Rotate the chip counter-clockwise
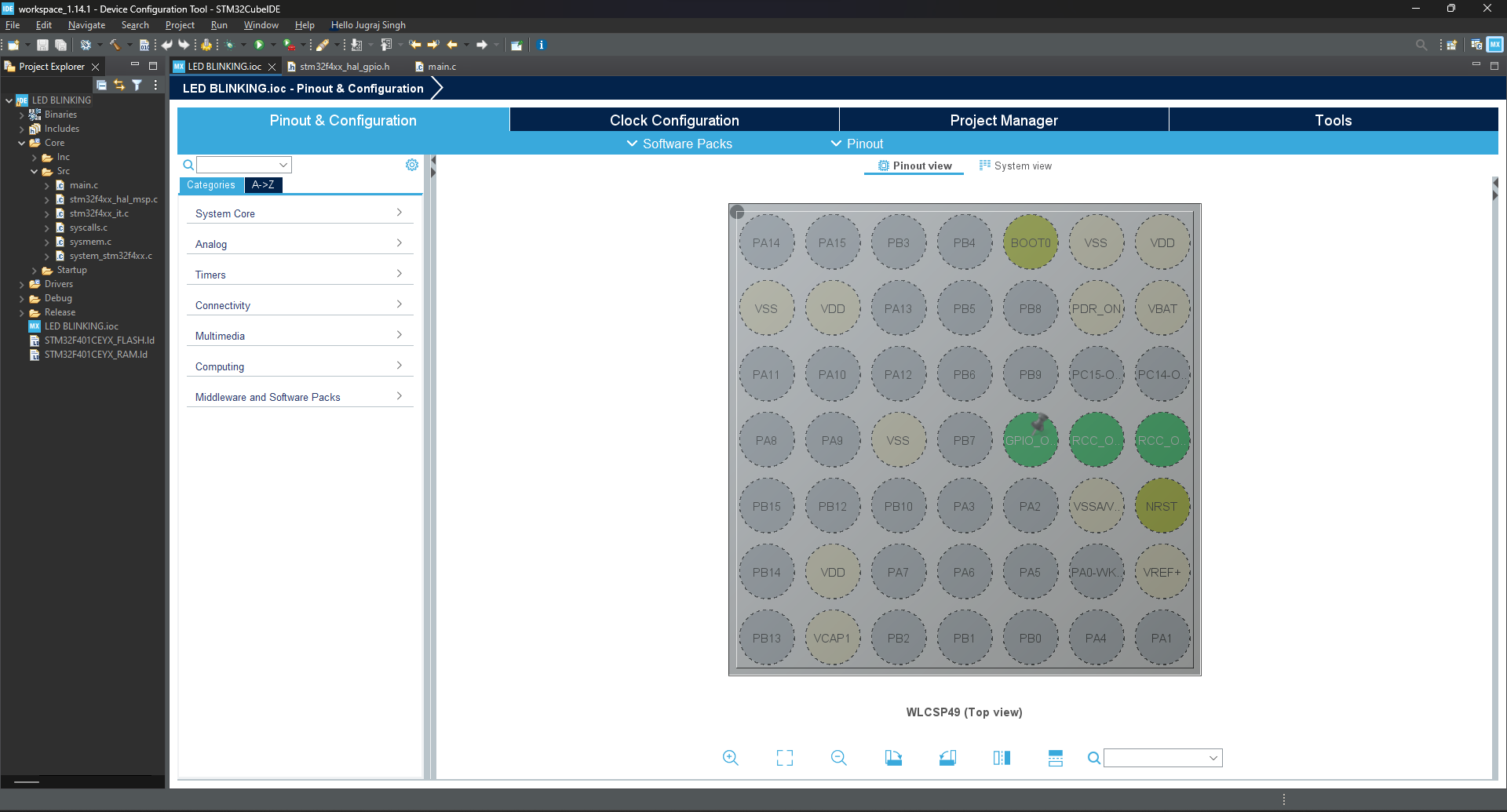Viewport: 1507px width, 812px height. click(x=947, y=758)
